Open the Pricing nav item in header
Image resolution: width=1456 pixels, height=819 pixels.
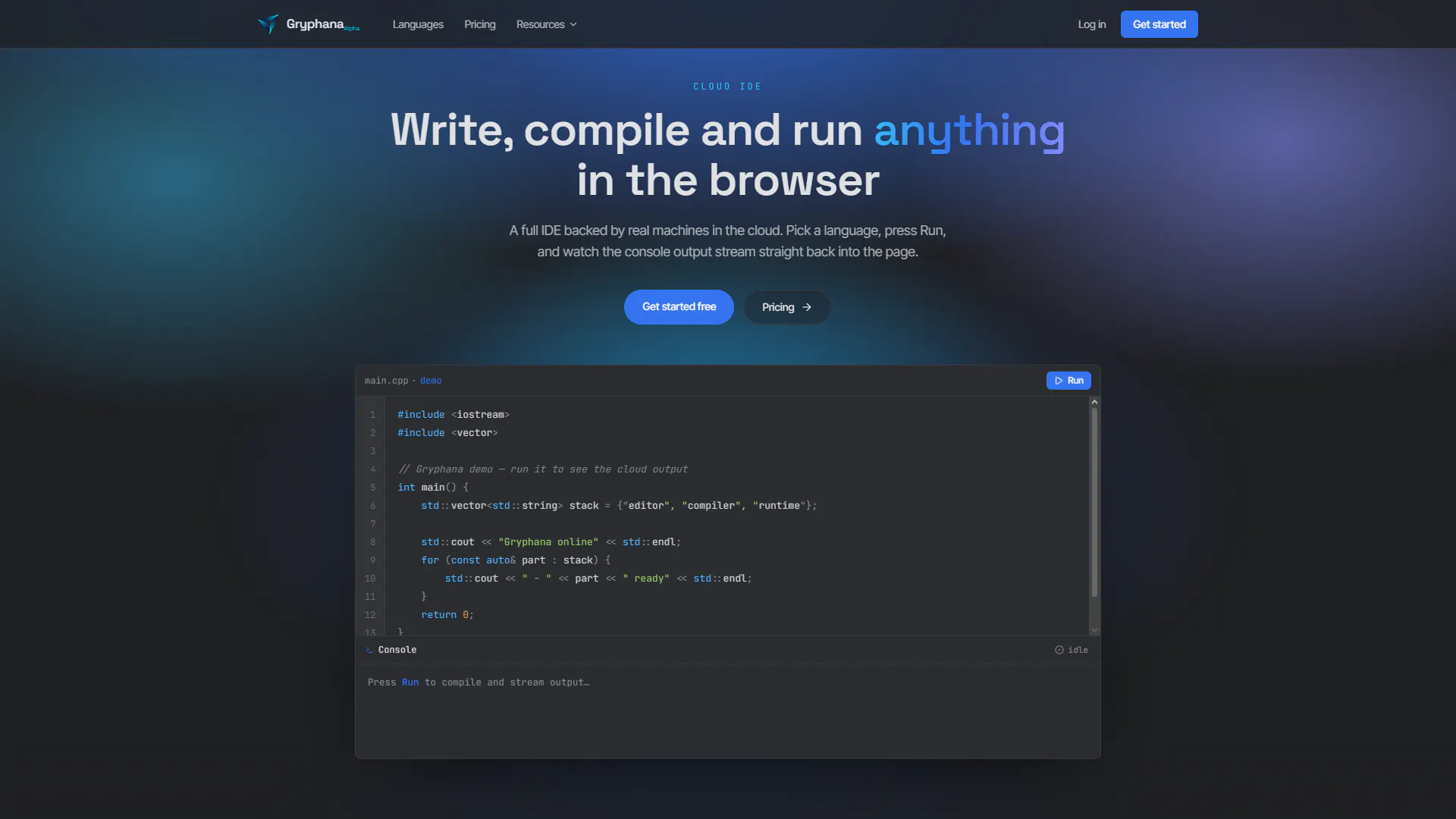tap(480, 24)
